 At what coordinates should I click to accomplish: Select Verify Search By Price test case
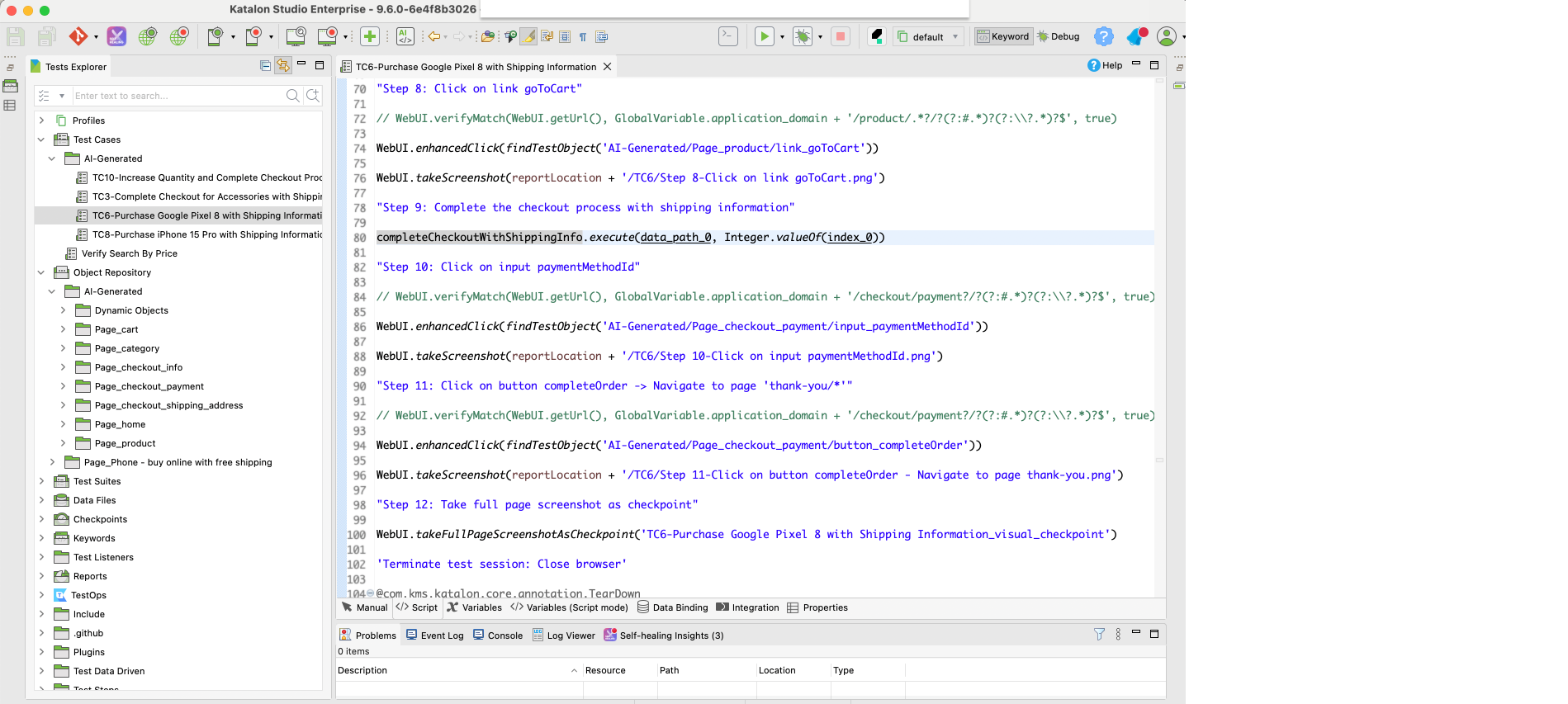[121, 253]
